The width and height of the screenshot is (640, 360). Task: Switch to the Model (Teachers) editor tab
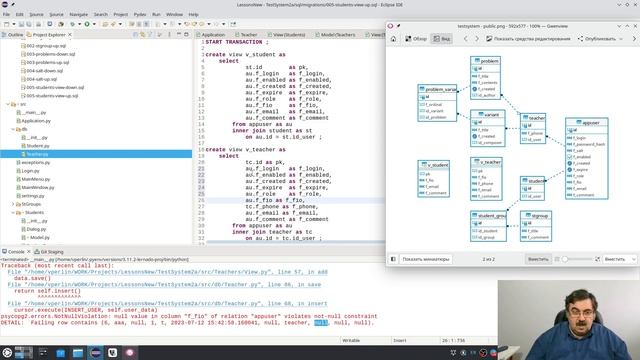(x=335, y=35)
